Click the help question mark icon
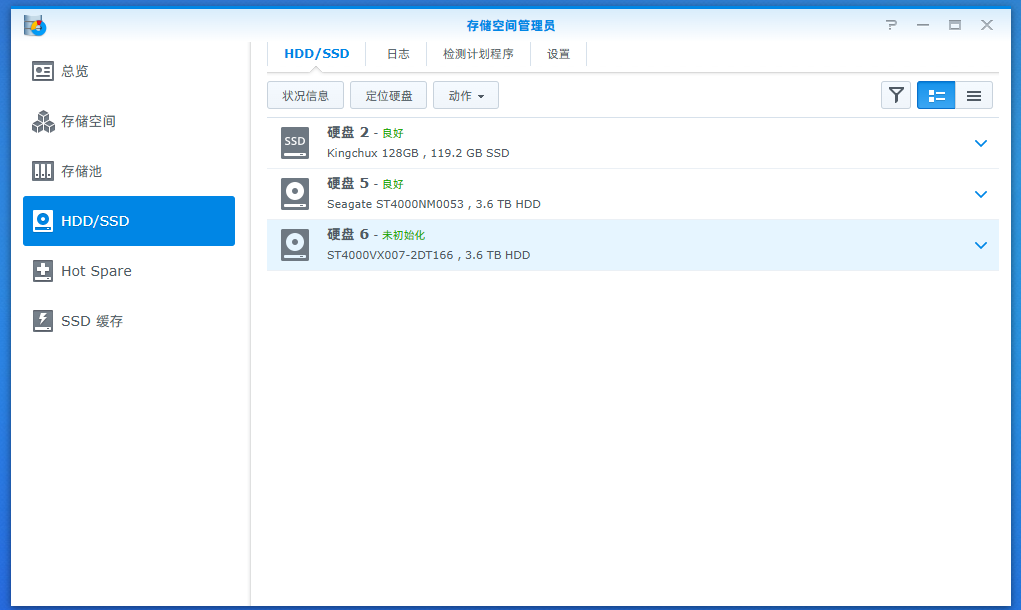The height and width of the screenshot is (610, 1021). (x=891, y=25)
